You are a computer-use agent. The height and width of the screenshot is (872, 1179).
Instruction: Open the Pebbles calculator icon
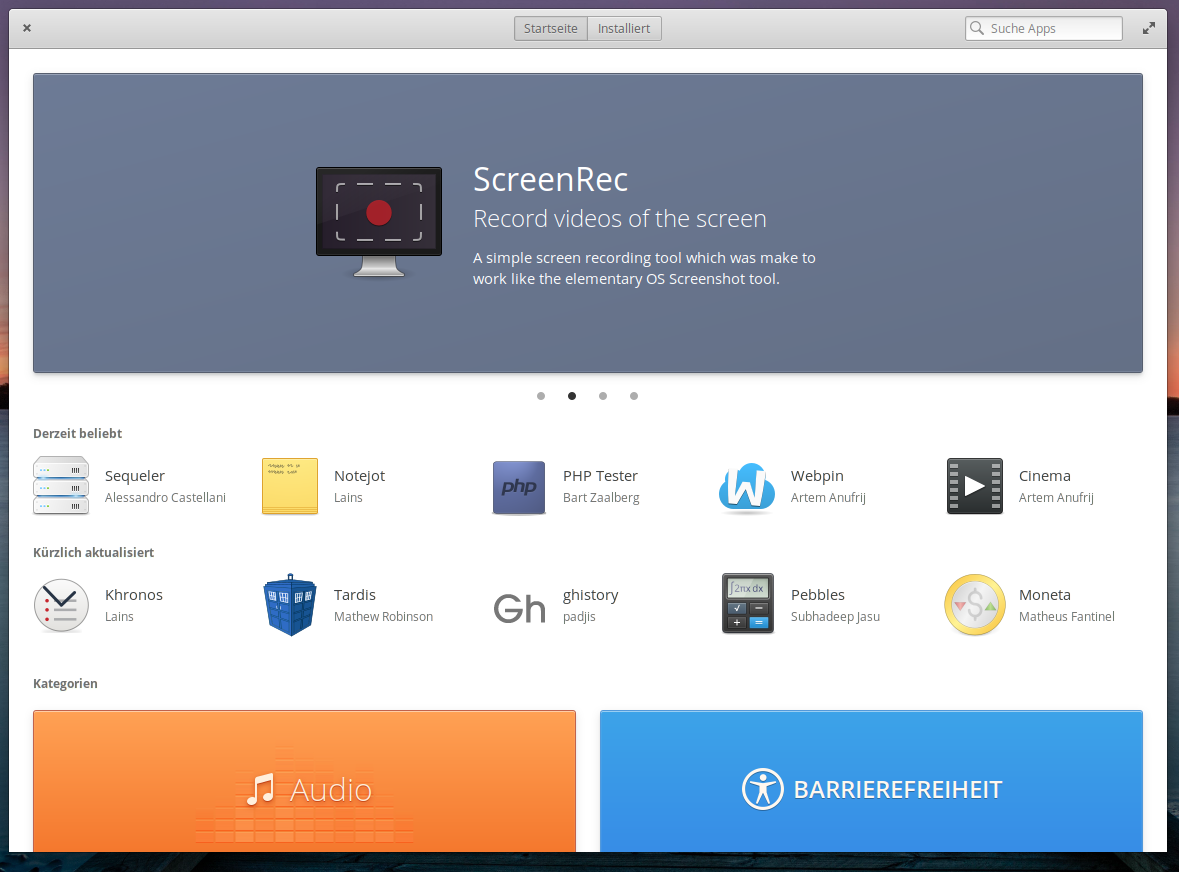point(747,604)
